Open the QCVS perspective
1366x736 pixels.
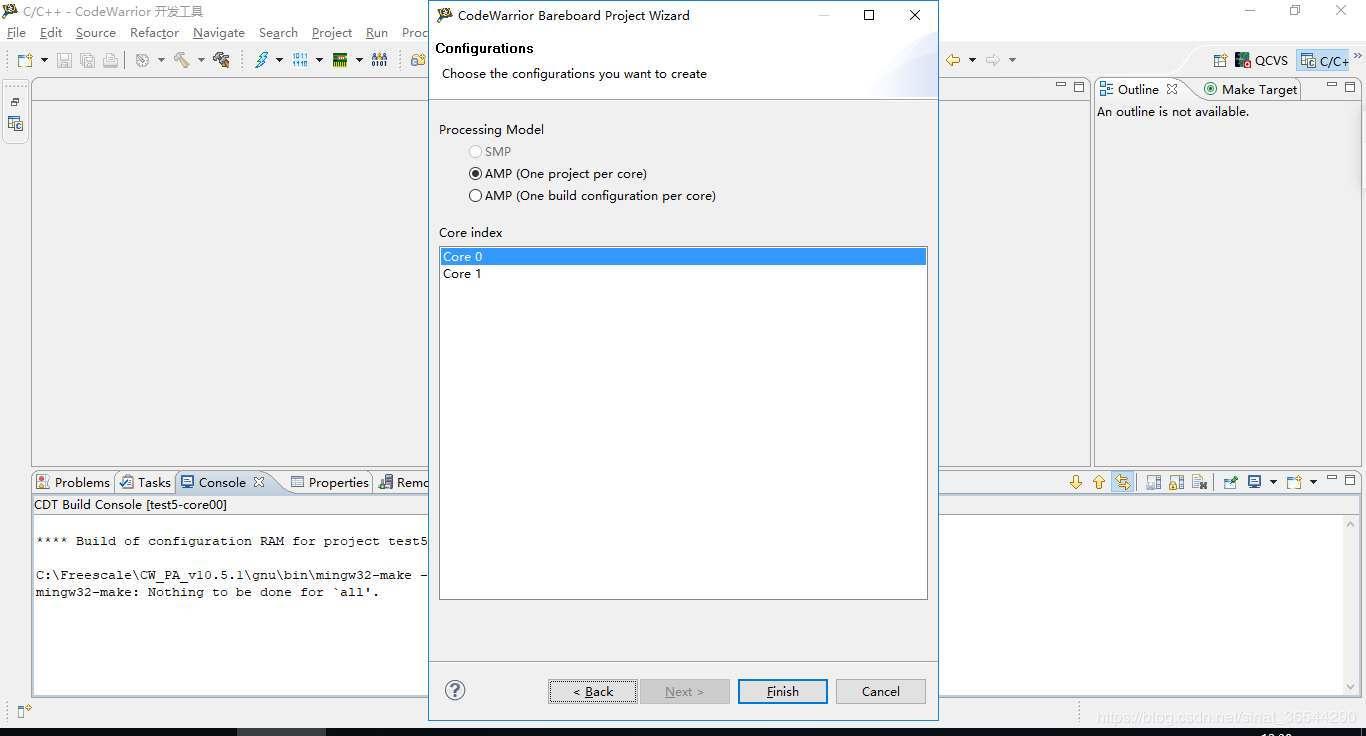1262,61
